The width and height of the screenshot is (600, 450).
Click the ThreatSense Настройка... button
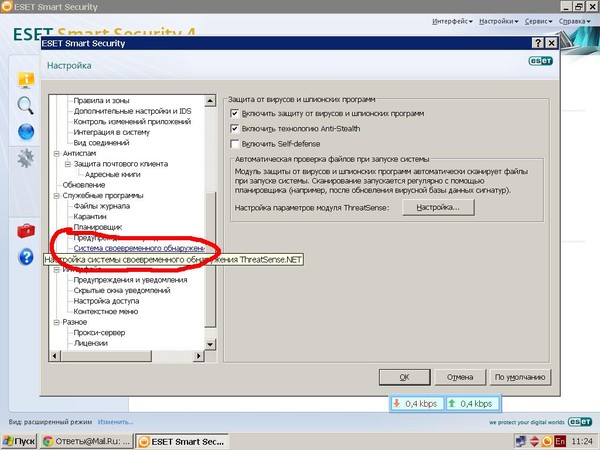click(438, 207)
